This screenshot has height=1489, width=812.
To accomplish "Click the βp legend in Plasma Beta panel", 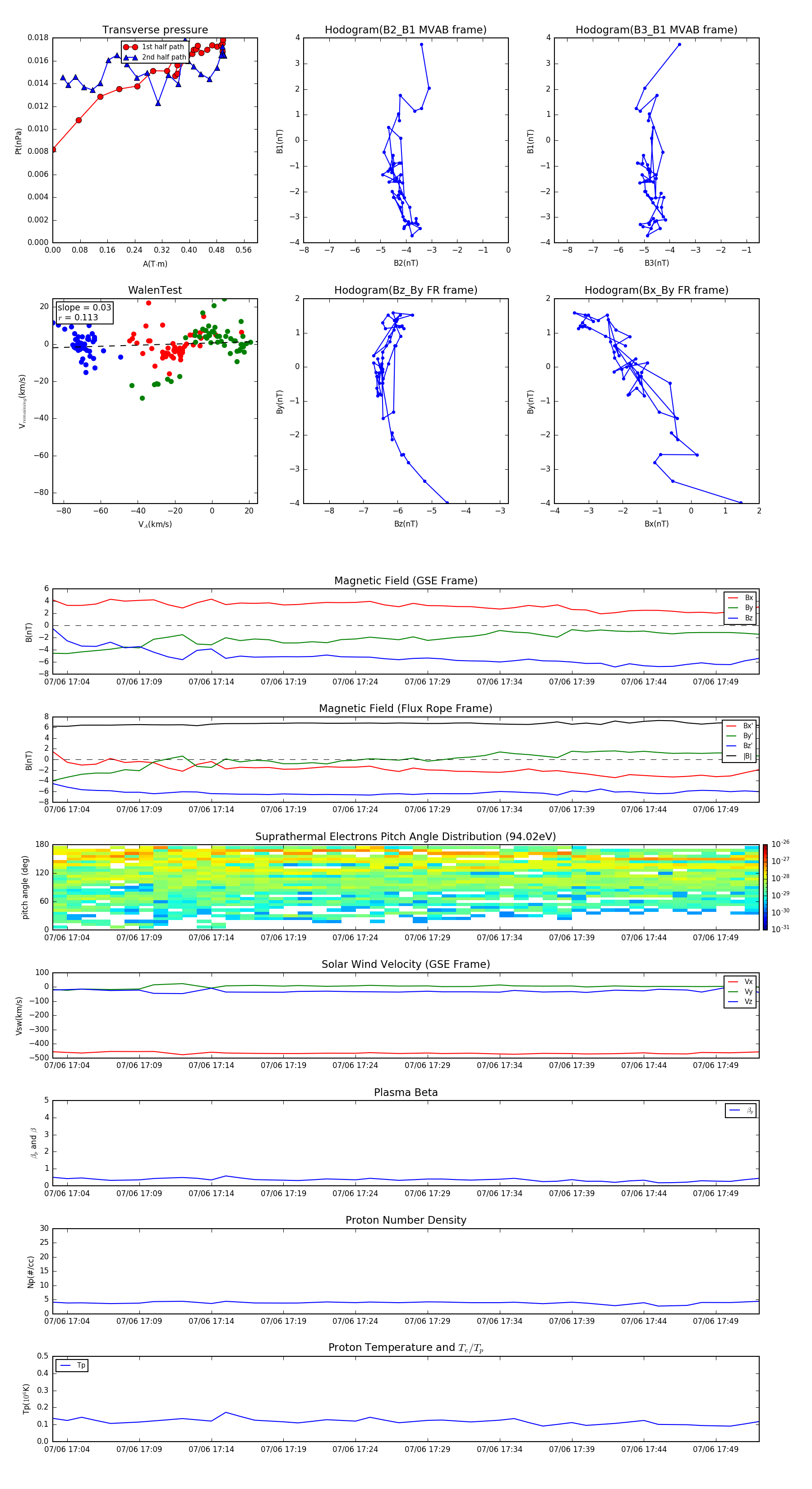I will click(741, 1110).
